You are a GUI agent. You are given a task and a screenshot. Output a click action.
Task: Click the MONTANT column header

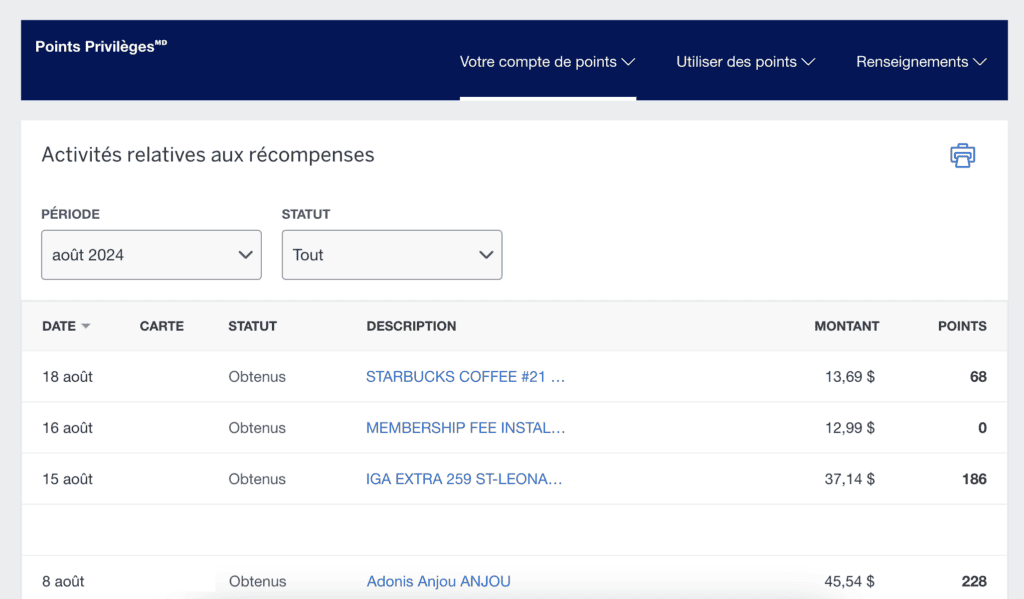[846, 325]
